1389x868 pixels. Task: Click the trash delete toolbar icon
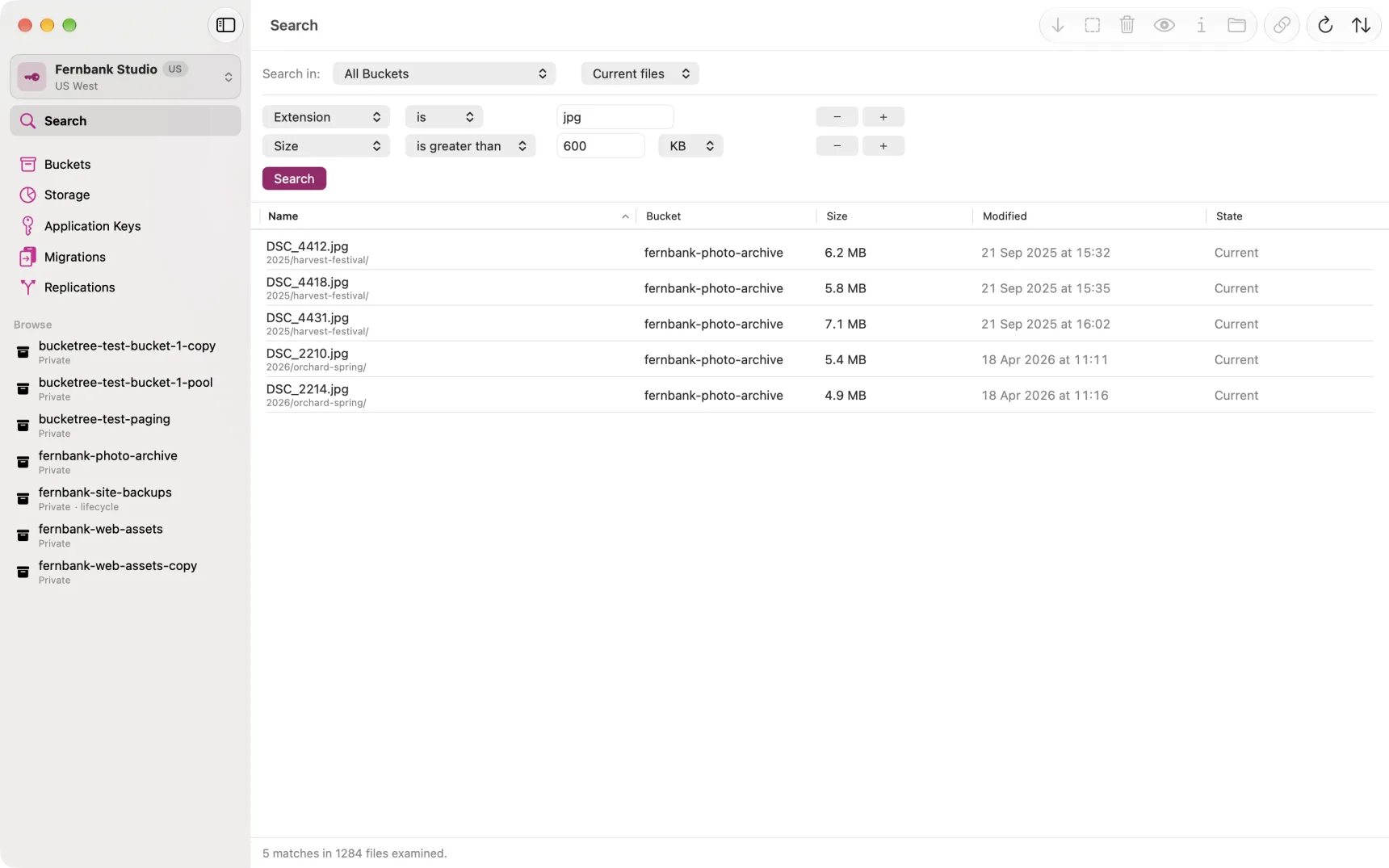click(1127, 25)
